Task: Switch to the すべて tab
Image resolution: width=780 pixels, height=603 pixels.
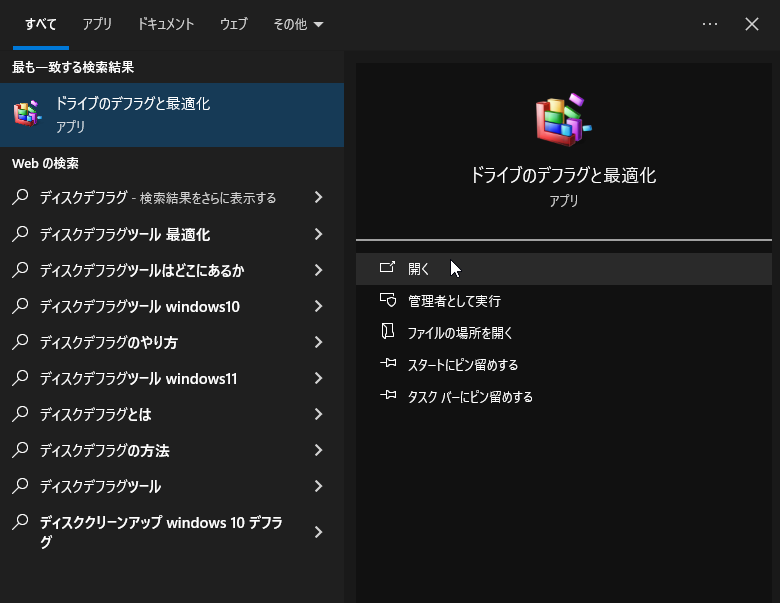Action: coord(41,24)
